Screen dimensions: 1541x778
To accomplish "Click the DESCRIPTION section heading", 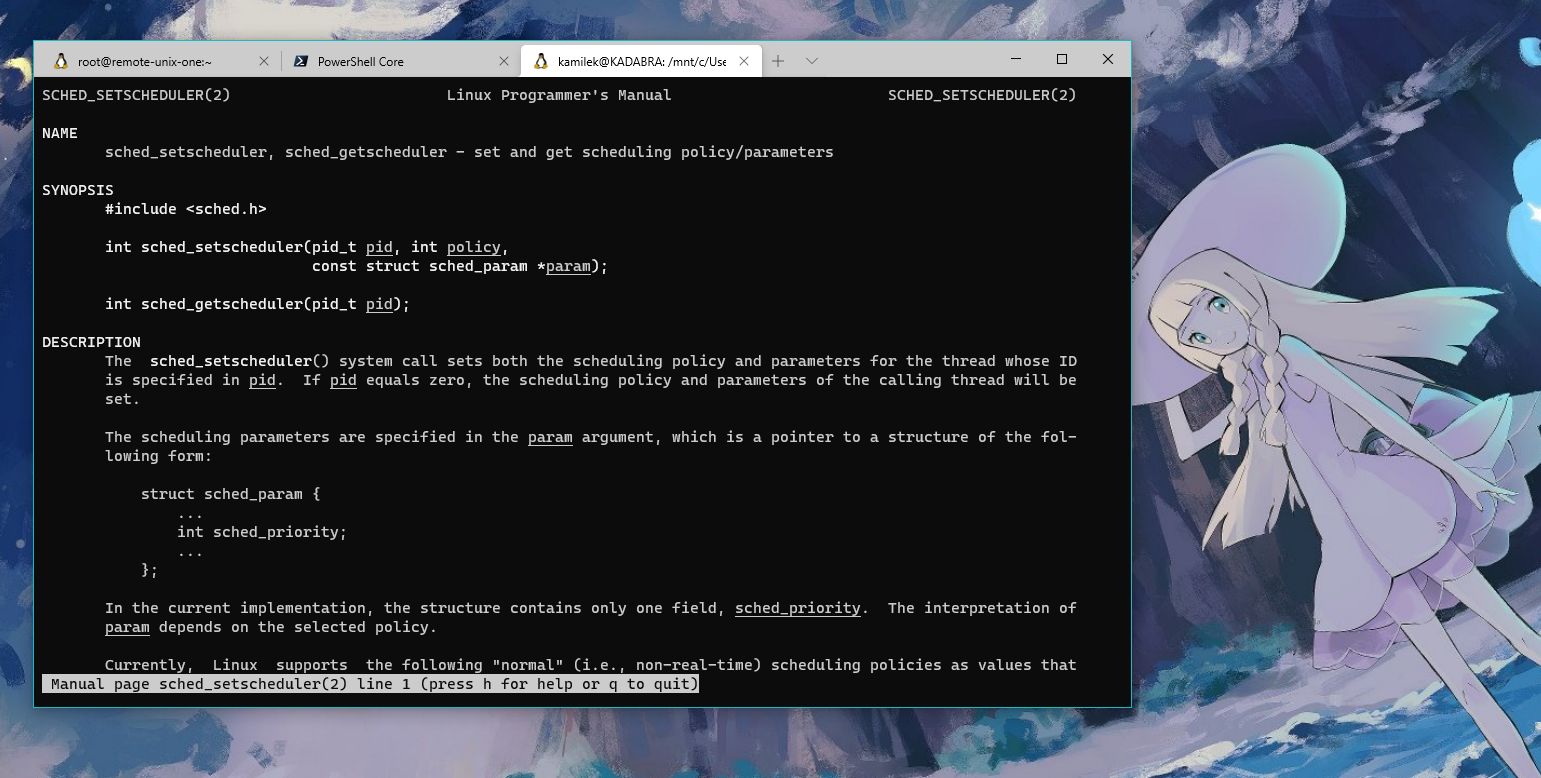I will pos(91,342).
